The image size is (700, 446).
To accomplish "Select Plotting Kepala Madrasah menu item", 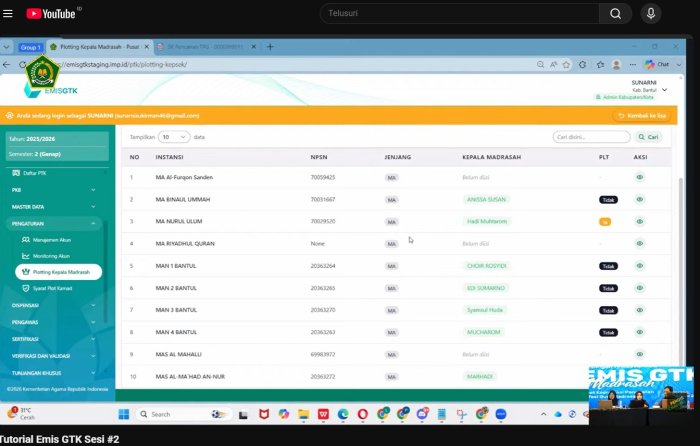I will tap(58, 272).
